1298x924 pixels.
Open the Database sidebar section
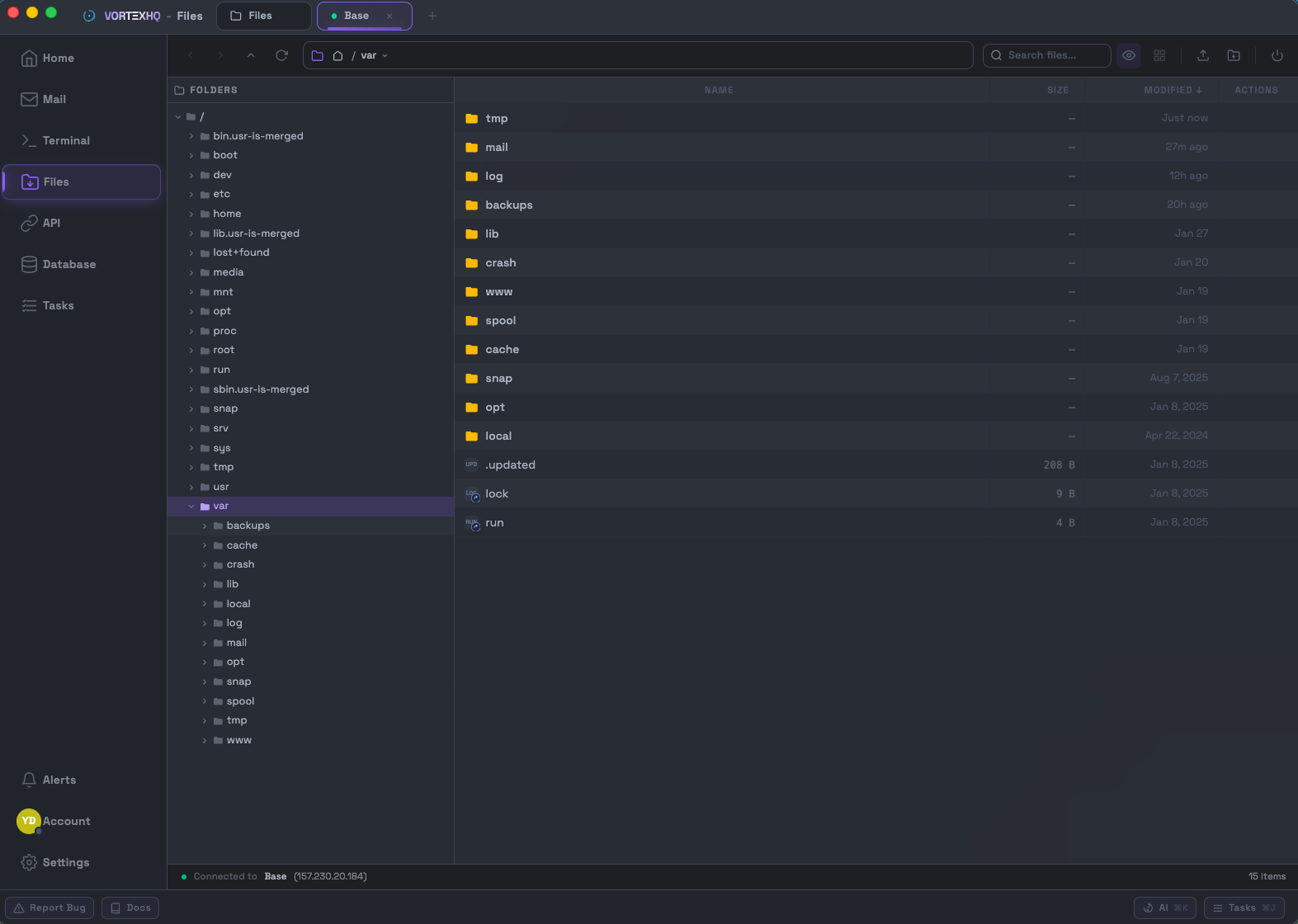click(58, 264)
